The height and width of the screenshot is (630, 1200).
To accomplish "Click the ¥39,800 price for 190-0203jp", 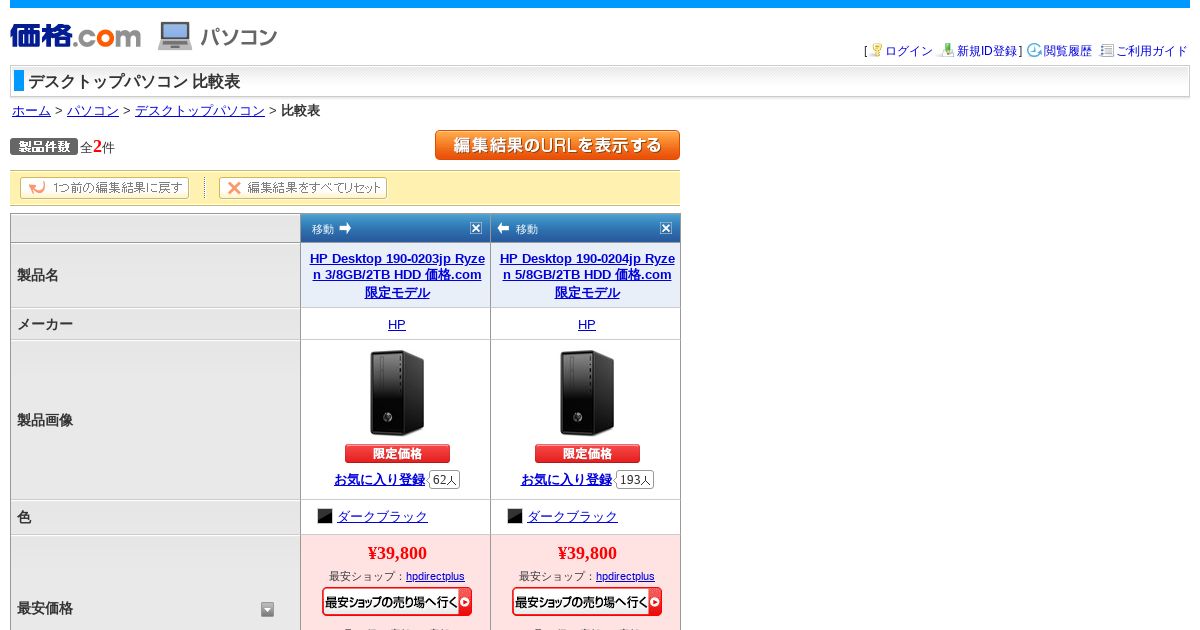I will coord(397,553).
